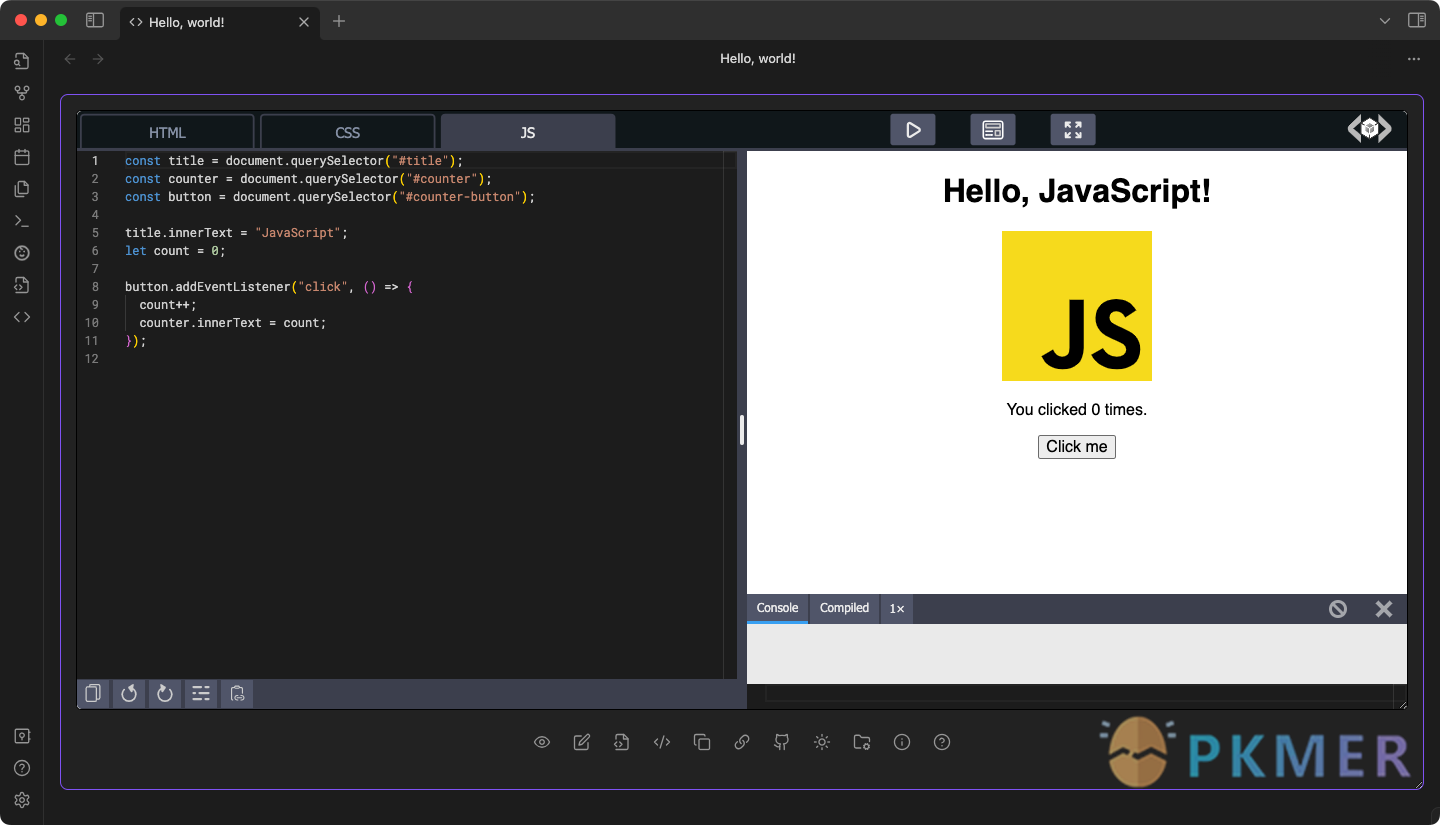Switch to the CSS editor tab

click(347, 132)
